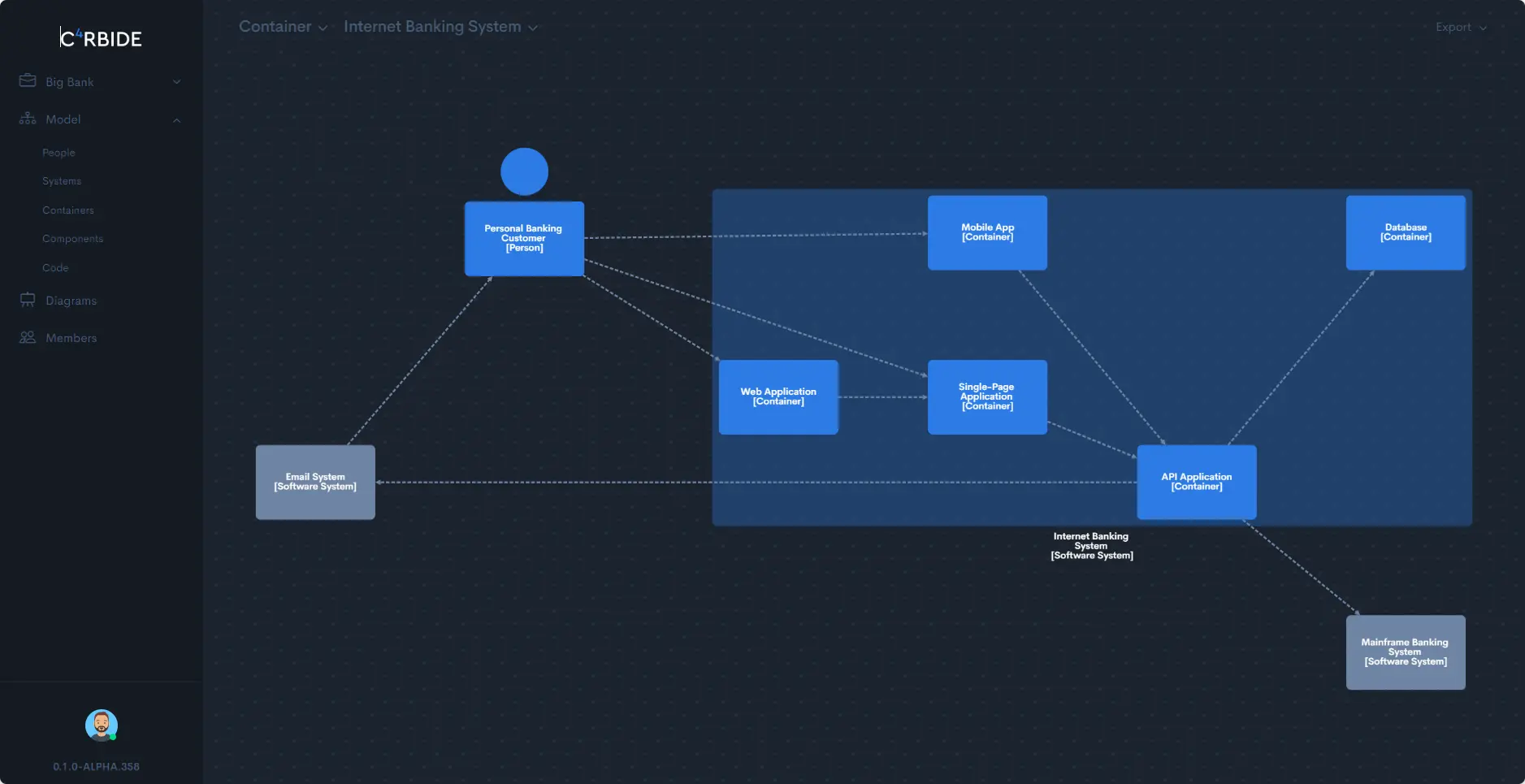Screen dimensions: 1525x784
Task: Select the Model section label
Action: [x=63, y=119]
